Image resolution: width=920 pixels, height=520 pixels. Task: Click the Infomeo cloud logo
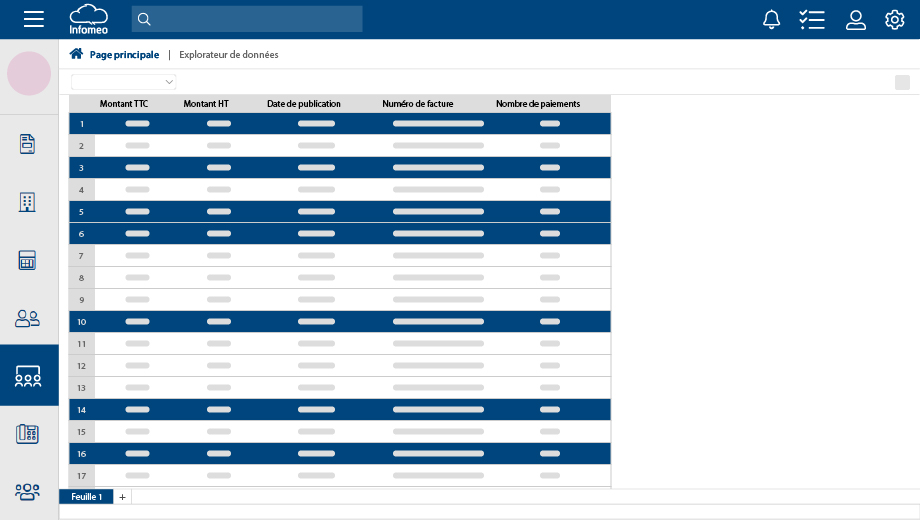coord(89,19)
